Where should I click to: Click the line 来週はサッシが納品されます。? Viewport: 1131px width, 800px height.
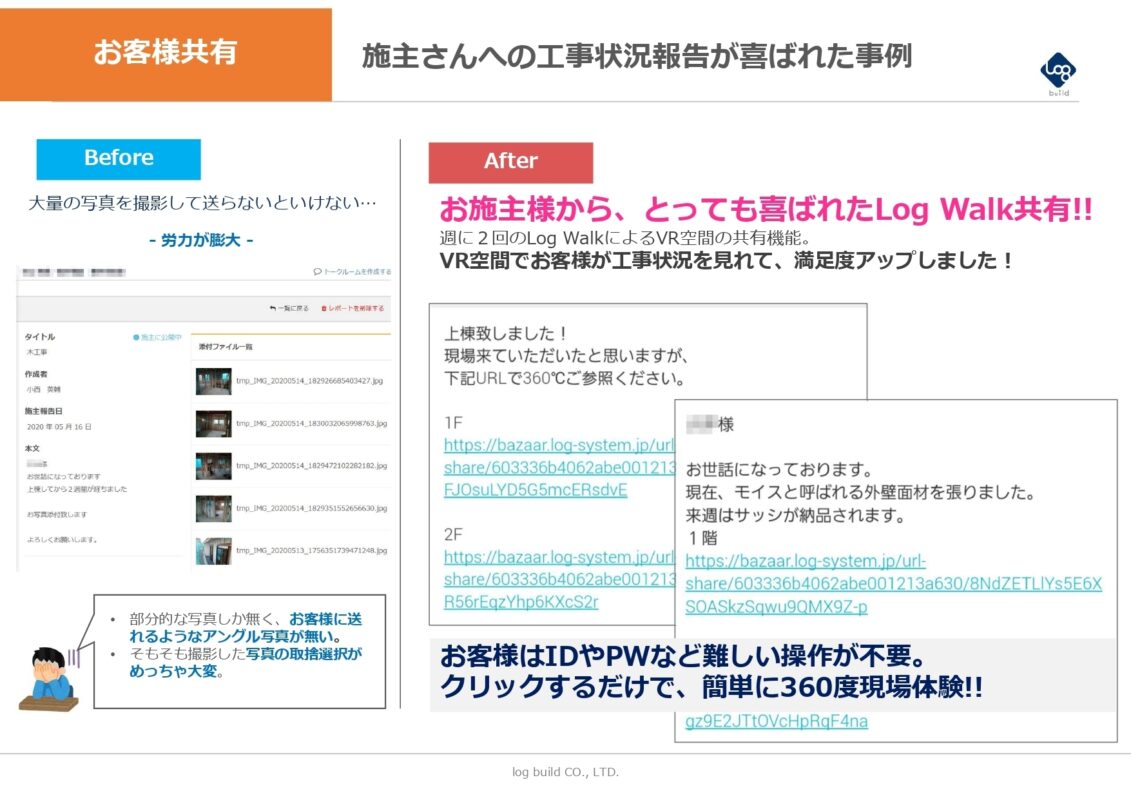[796, 515]
